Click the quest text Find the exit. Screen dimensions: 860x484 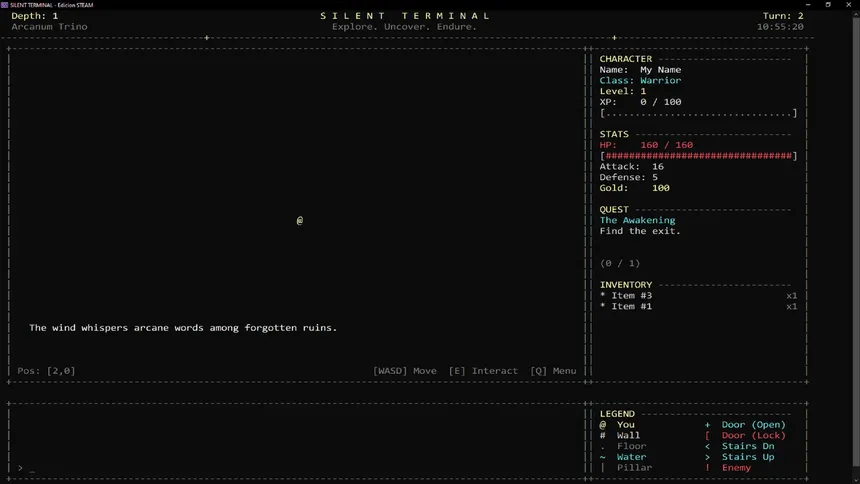[640, 231]
